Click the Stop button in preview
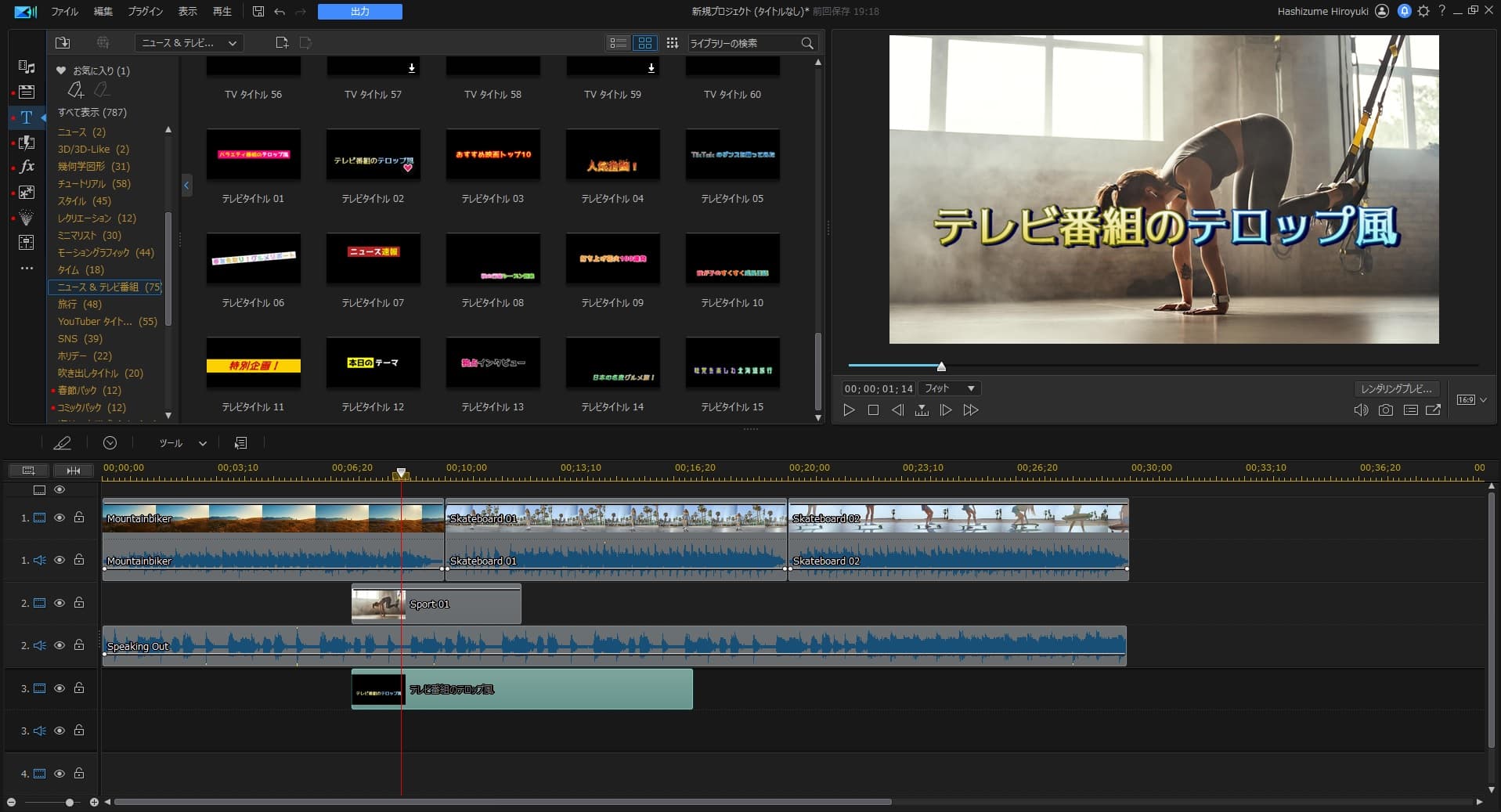This screenshot has height=812, width=1501. pyautogui.click(x=873, y=410)
